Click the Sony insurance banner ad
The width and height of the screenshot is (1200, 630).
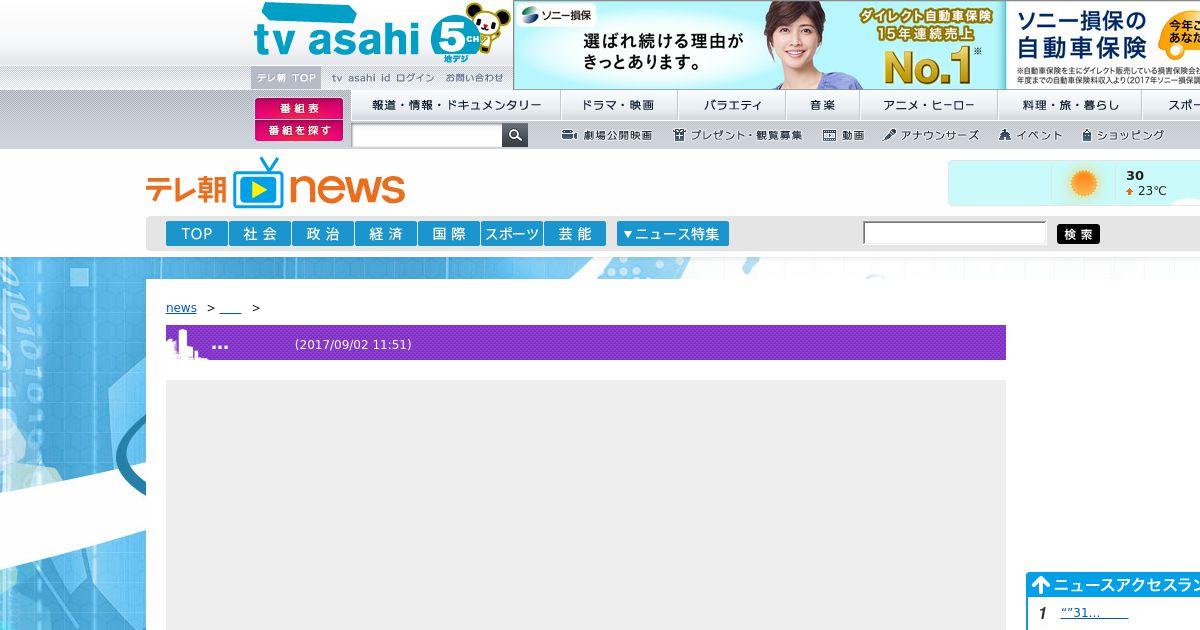(857, 45)
